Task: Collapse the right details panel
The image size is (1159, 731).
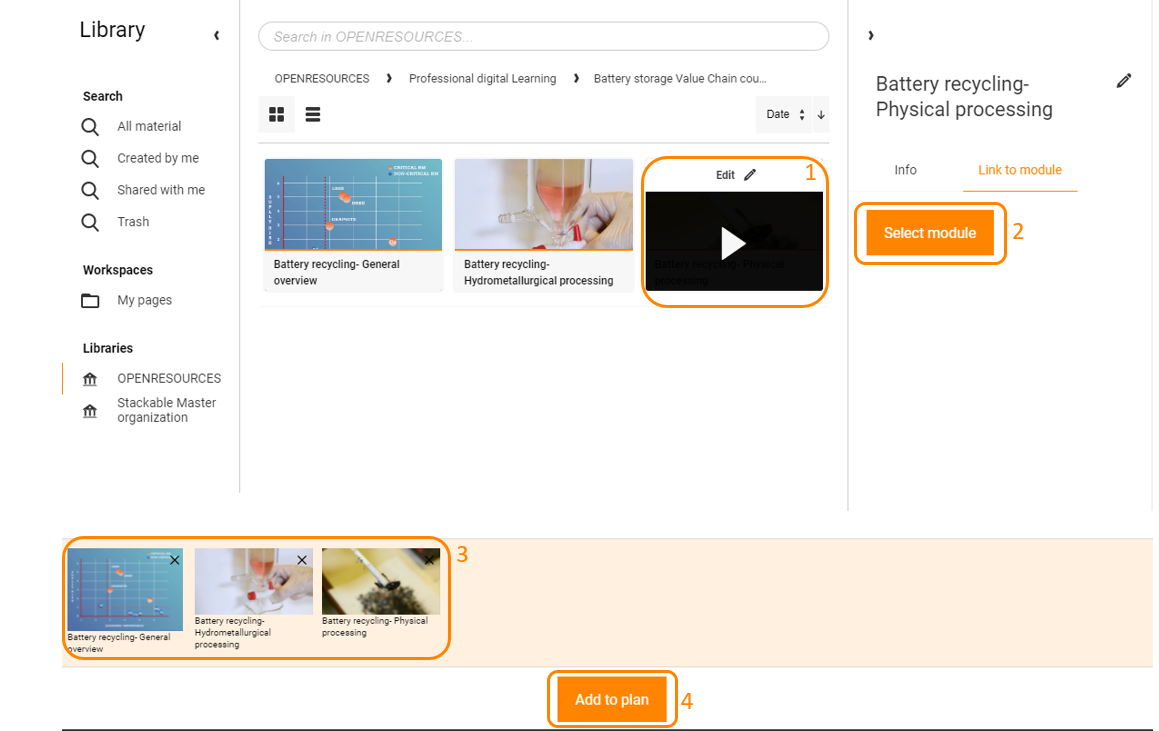Action: (871, 35)
